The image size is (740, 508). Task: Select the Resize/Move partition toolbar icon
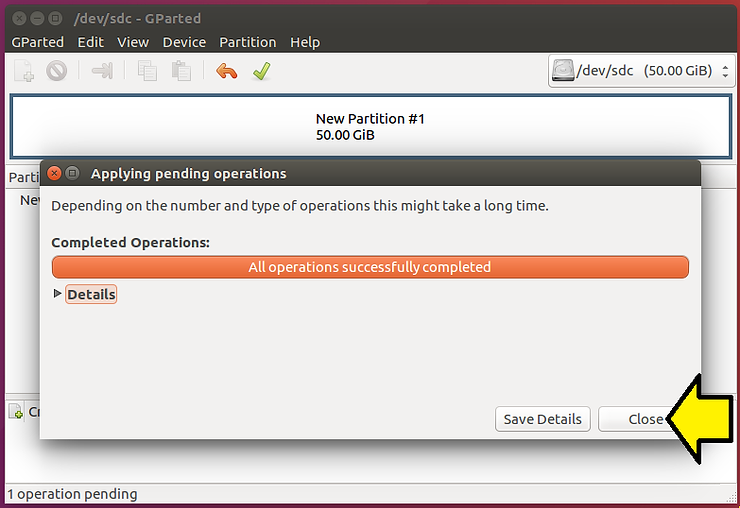(102, 71)
